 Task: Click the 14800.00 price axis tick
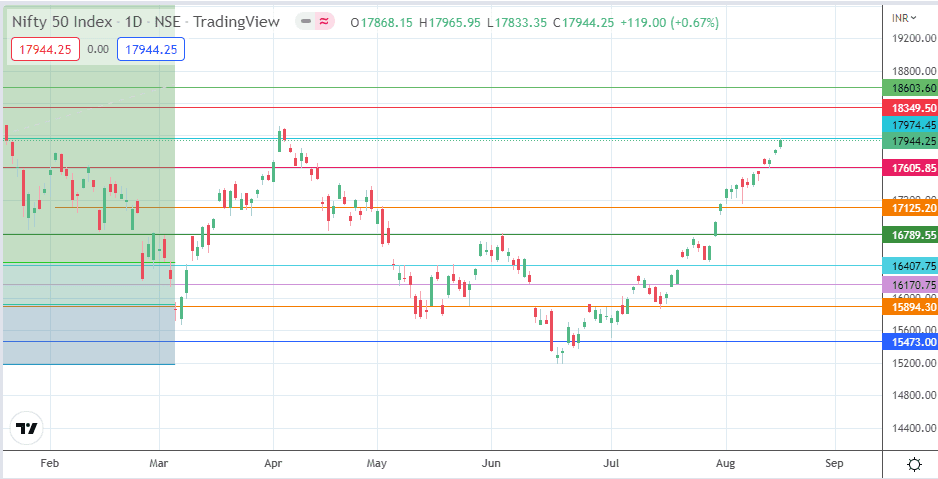coord(912,395)
